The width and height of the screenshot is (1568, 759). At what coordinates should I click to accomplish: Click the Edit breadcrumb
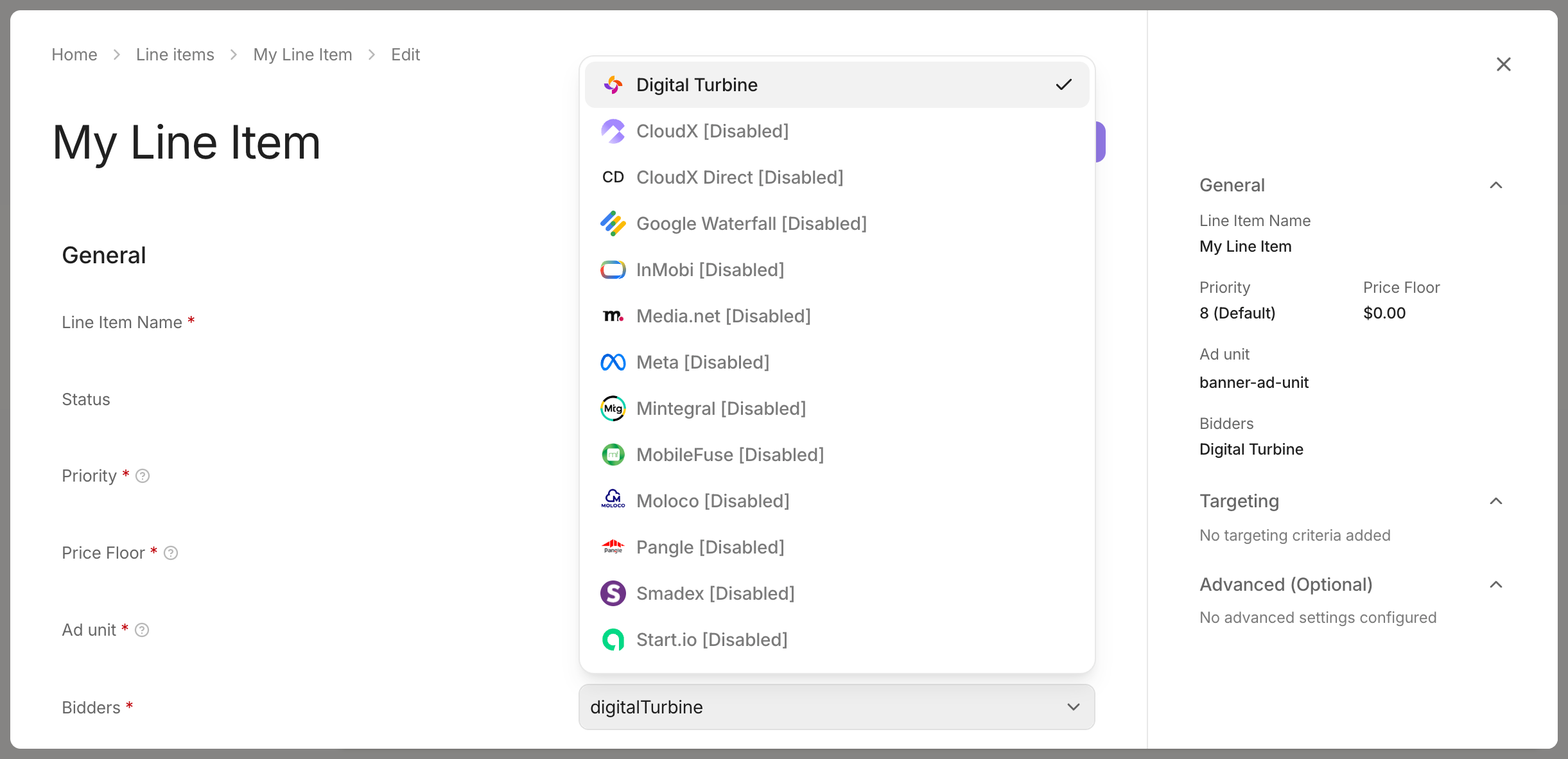pos(406,55)
